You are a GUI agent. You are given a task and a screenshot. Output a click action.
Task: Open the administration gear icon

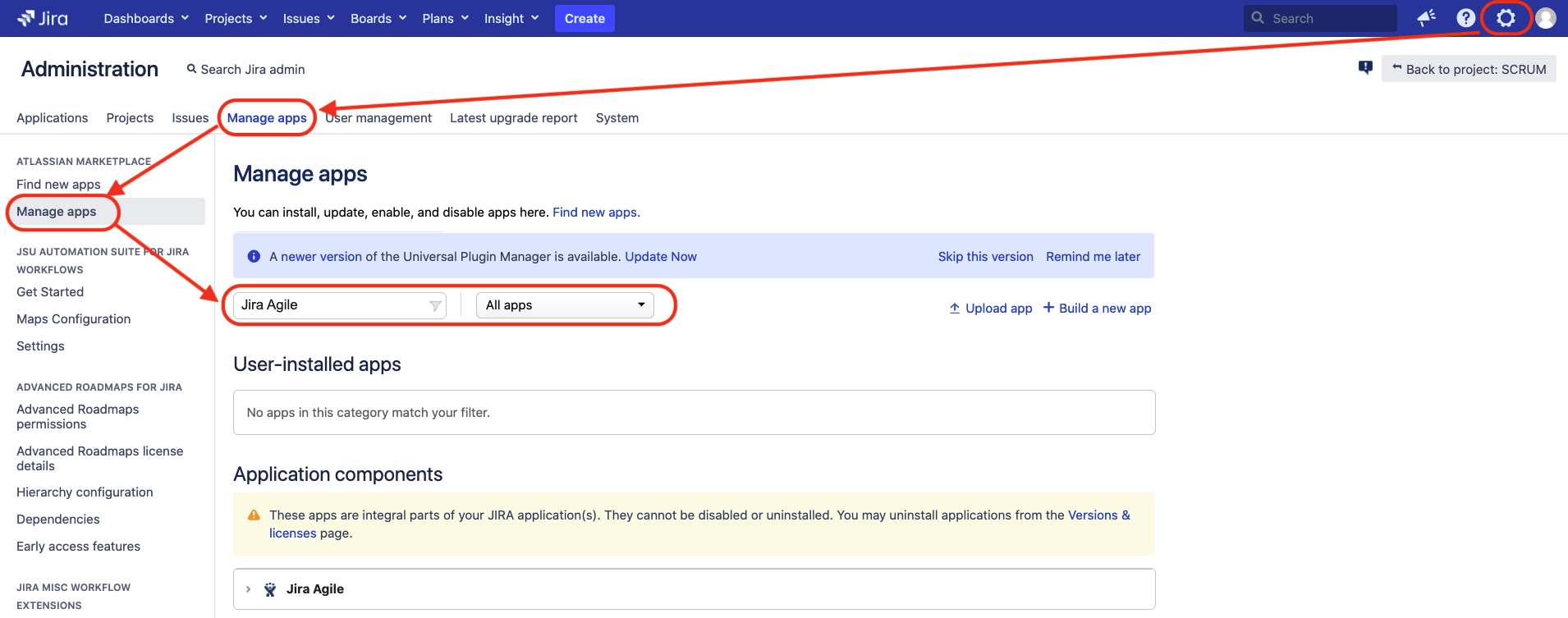point(1506,18)
